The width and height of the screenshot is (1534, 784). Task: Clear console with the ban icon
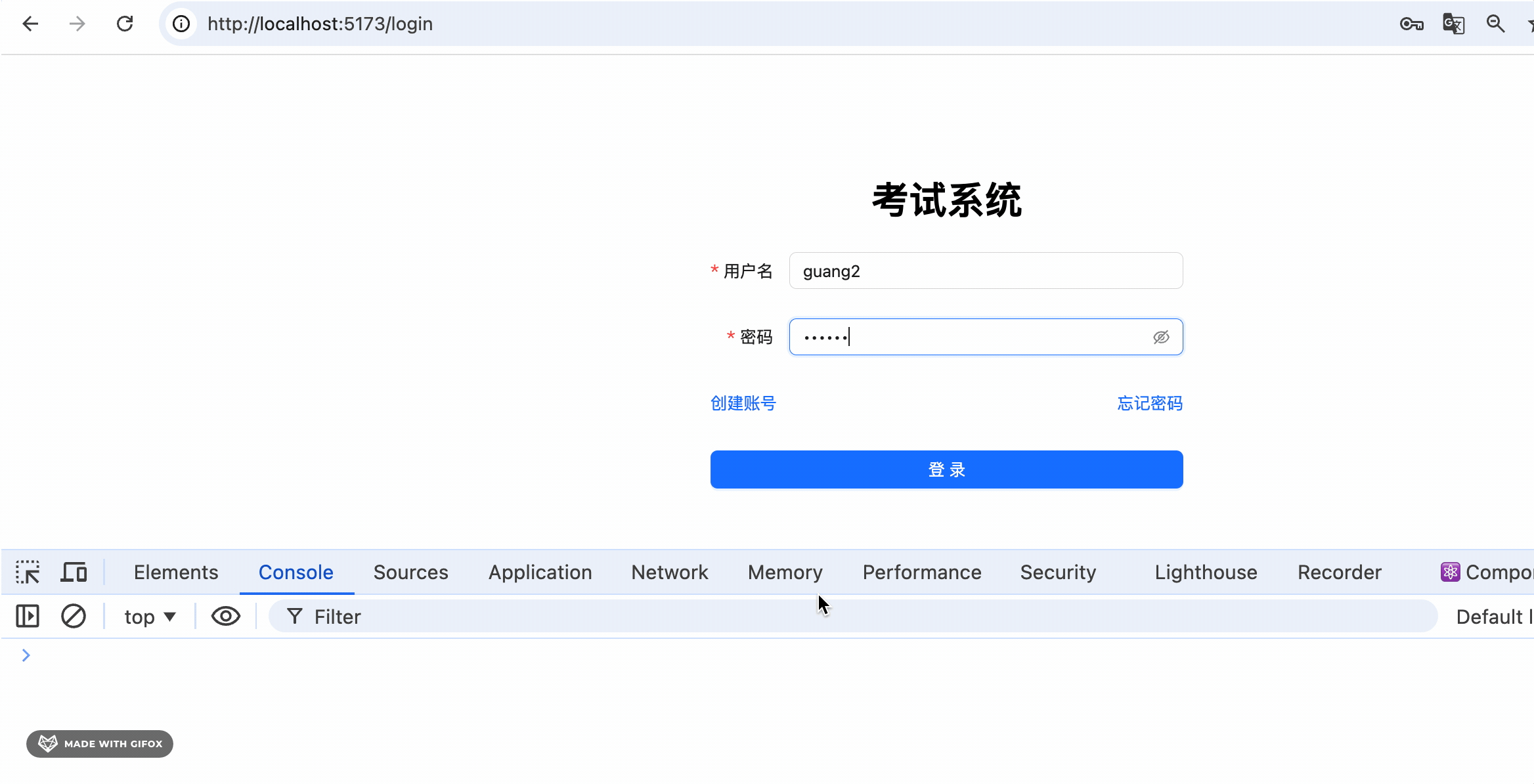74,617
